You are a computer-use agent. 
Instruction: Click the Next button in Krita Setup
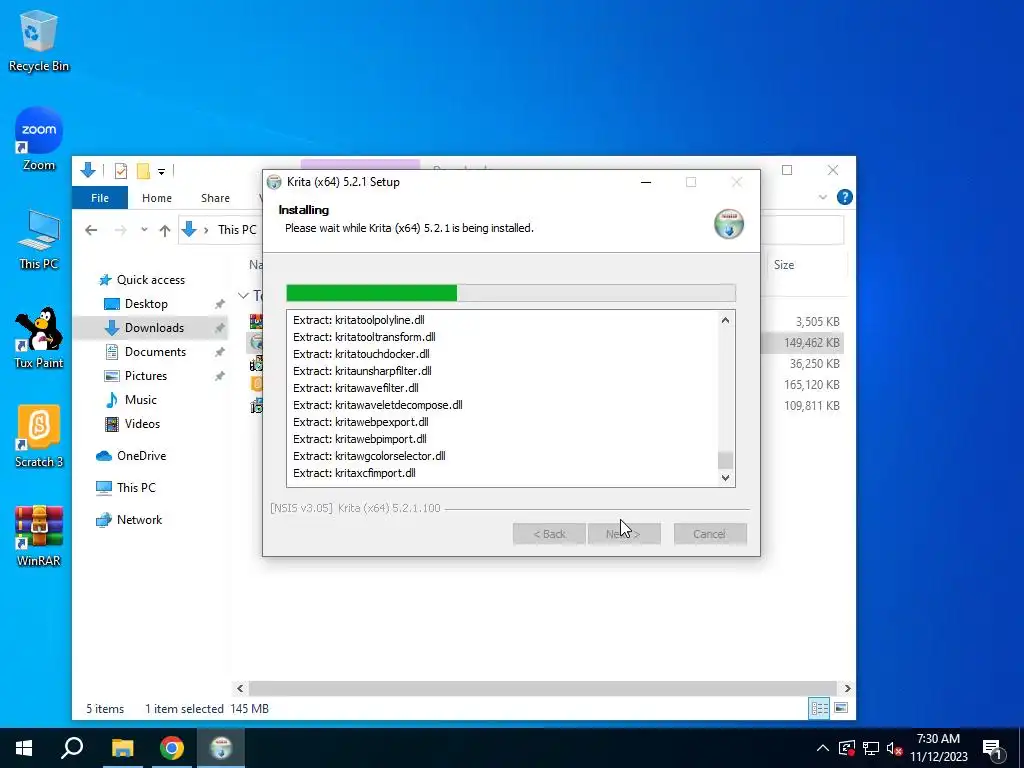[624, 534]
